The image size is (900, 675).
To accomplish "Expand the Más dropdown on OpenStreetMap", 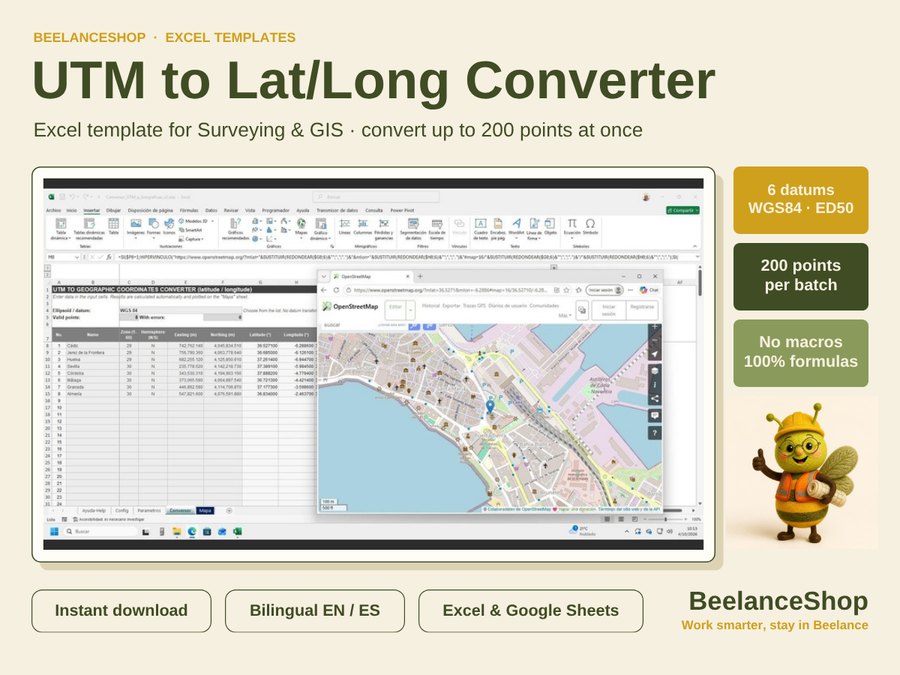I will click(565, 315).
